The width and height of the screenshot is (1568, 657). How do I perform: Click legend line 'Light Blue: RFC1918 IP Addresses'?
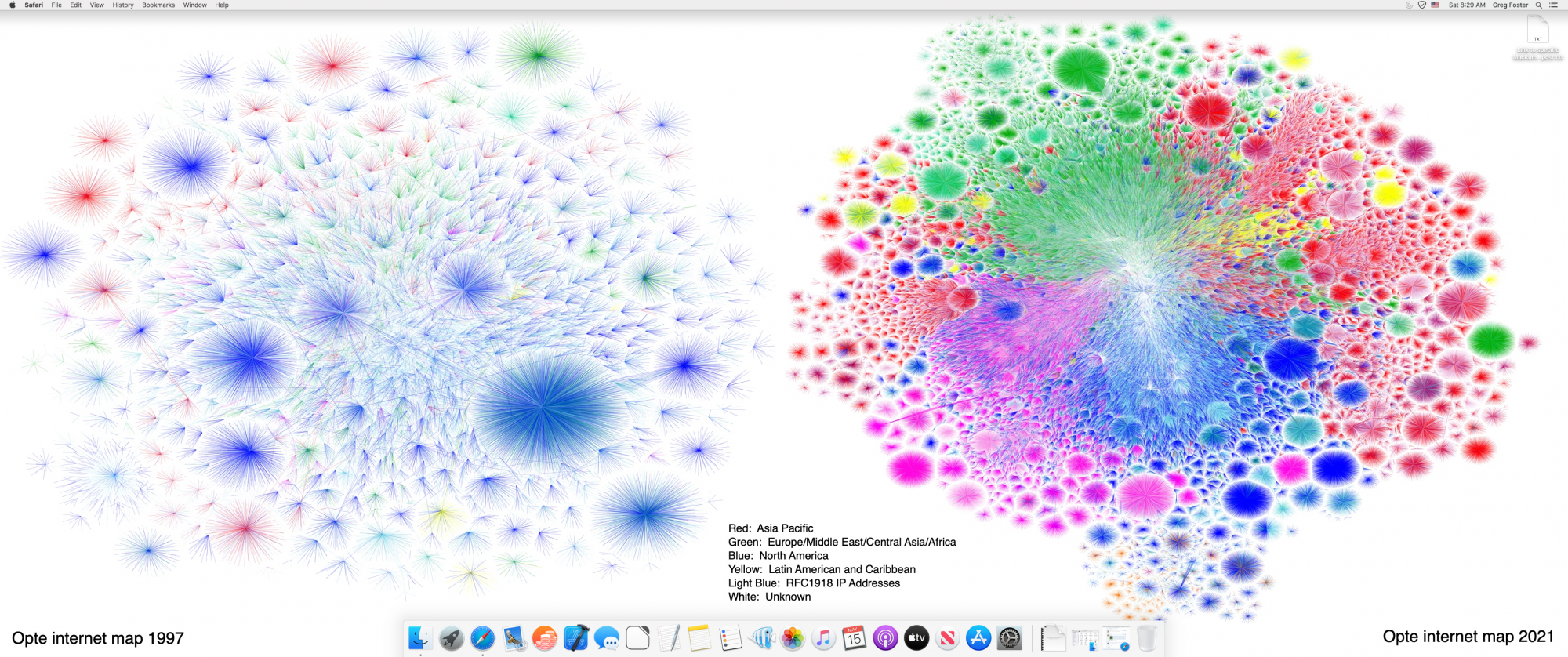tap(814, 583)
